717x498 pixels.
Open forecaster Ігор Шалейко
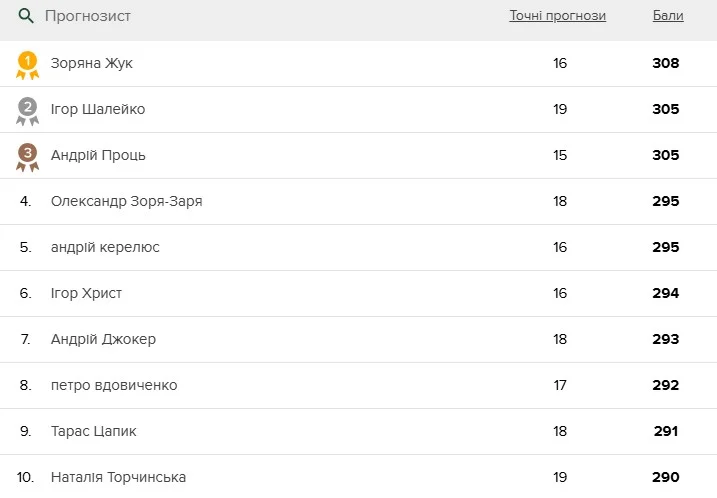coord(97,109)
